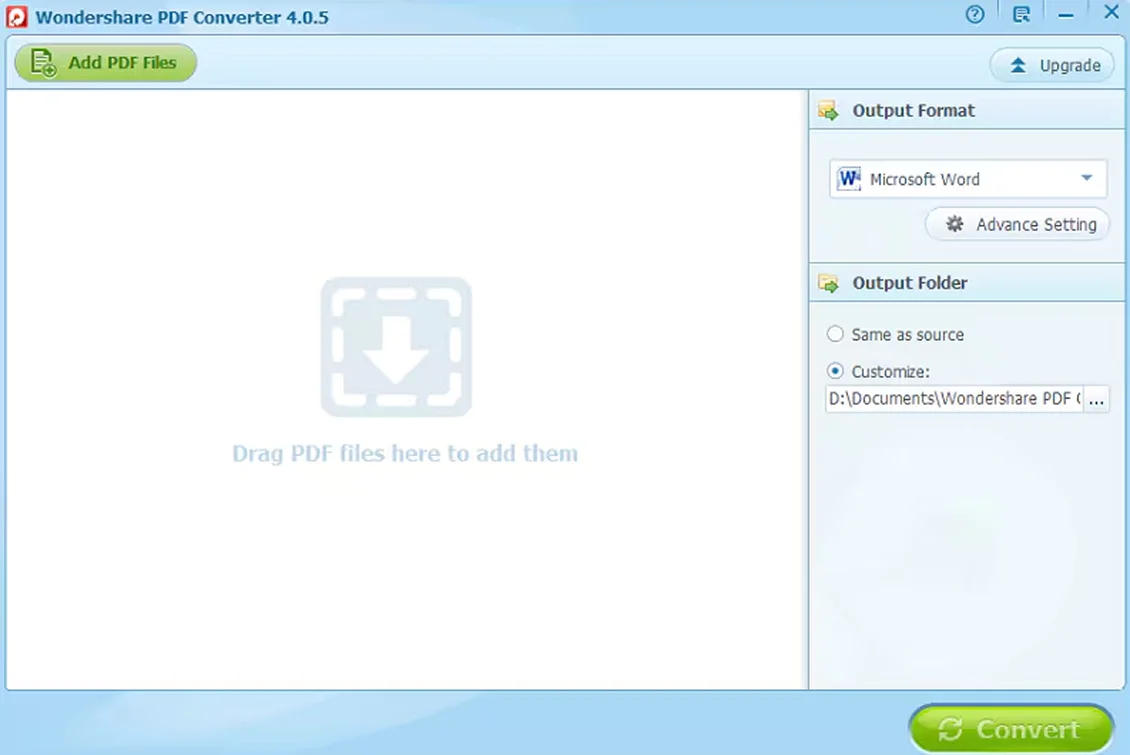Viewport: 1130px width, 755px height.
Task: Click the Output Format heading text
Action: coord(913,110)
